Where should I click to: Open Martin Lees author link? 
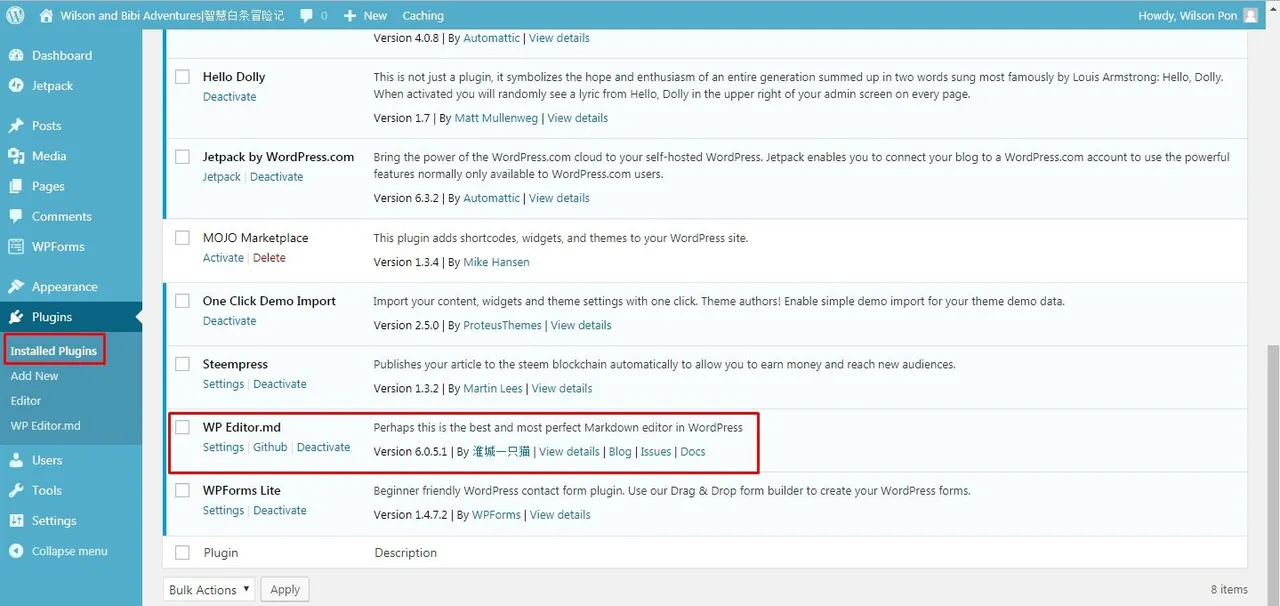(493, 388)
